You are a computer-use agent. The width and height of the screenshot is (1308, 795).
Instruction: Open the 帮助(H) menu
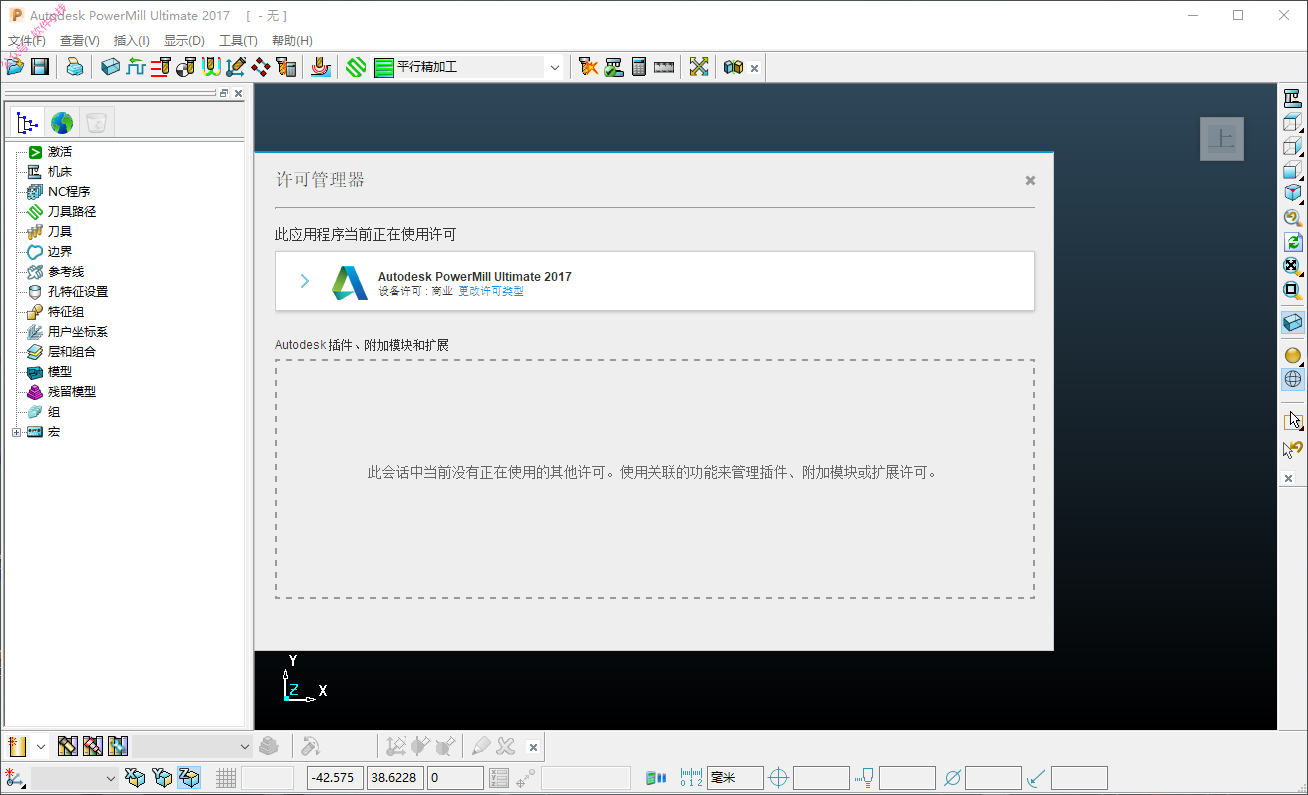(292, 41)
